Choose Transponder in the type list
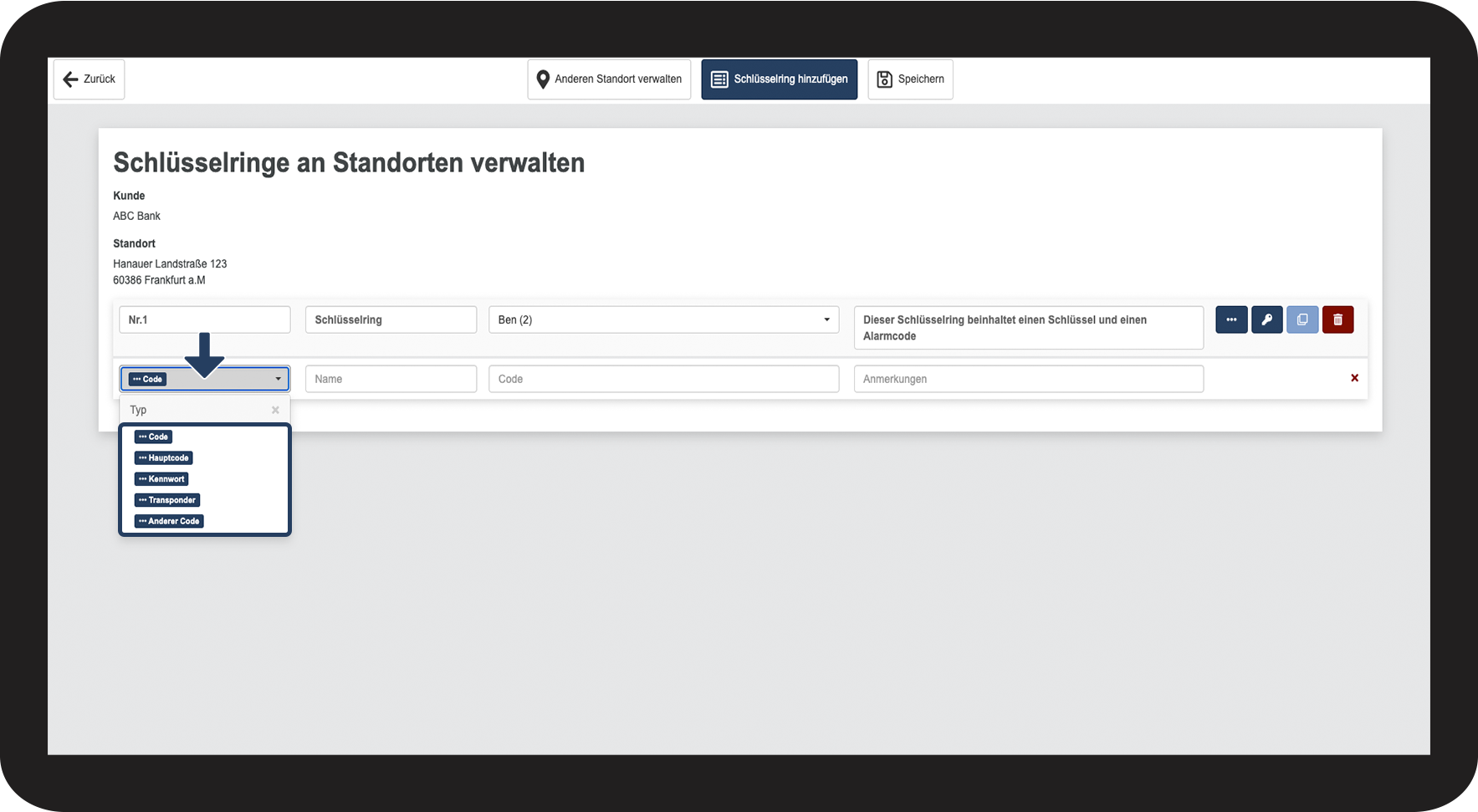 [x=167, y=499]
